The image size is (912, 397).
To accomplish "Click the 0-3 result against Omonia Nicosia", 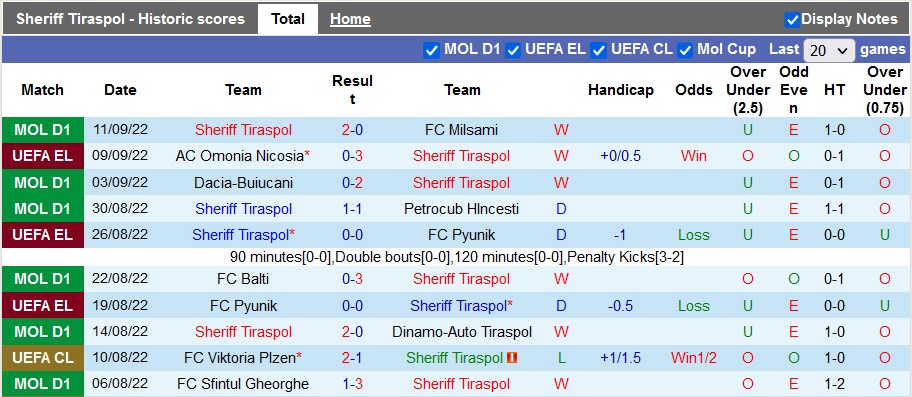I will [352, 156].
